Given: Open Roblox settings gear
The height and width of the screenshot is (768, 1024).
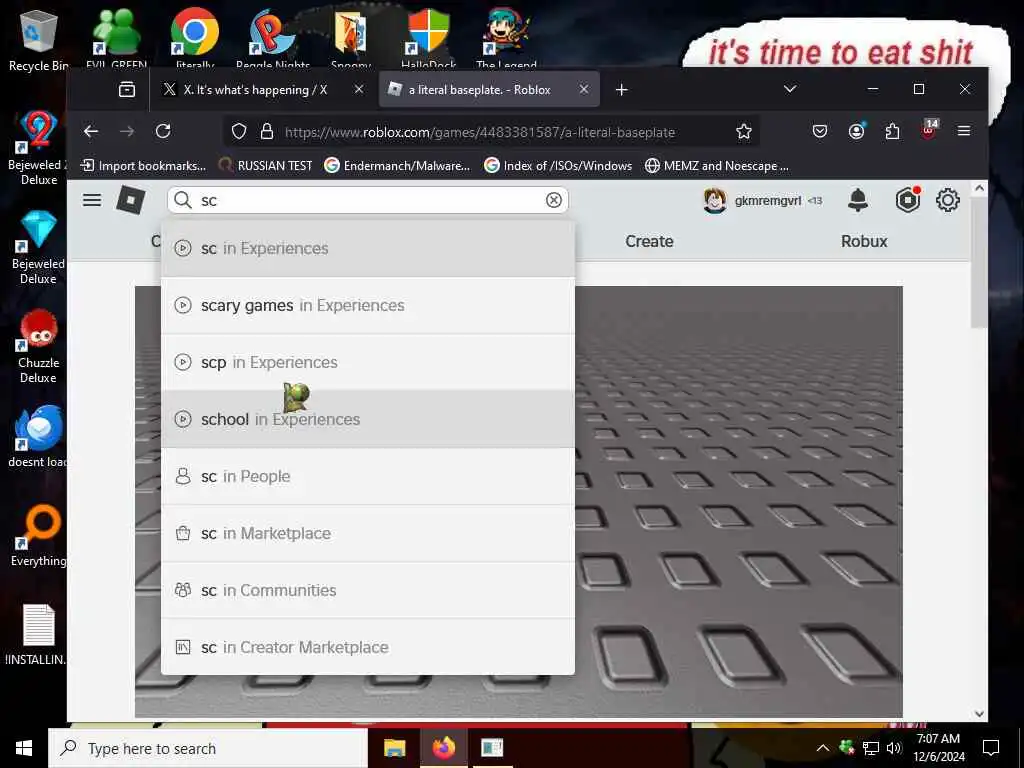Looking at the screenshot, I should [x=948, y=200].
